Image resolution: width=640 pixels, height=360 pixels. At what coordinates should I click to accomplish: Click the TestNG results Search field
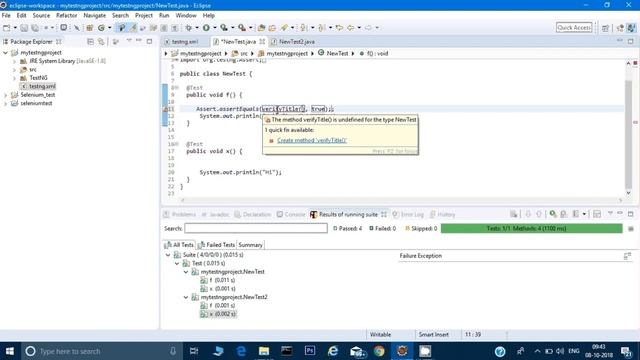(256, 229)
